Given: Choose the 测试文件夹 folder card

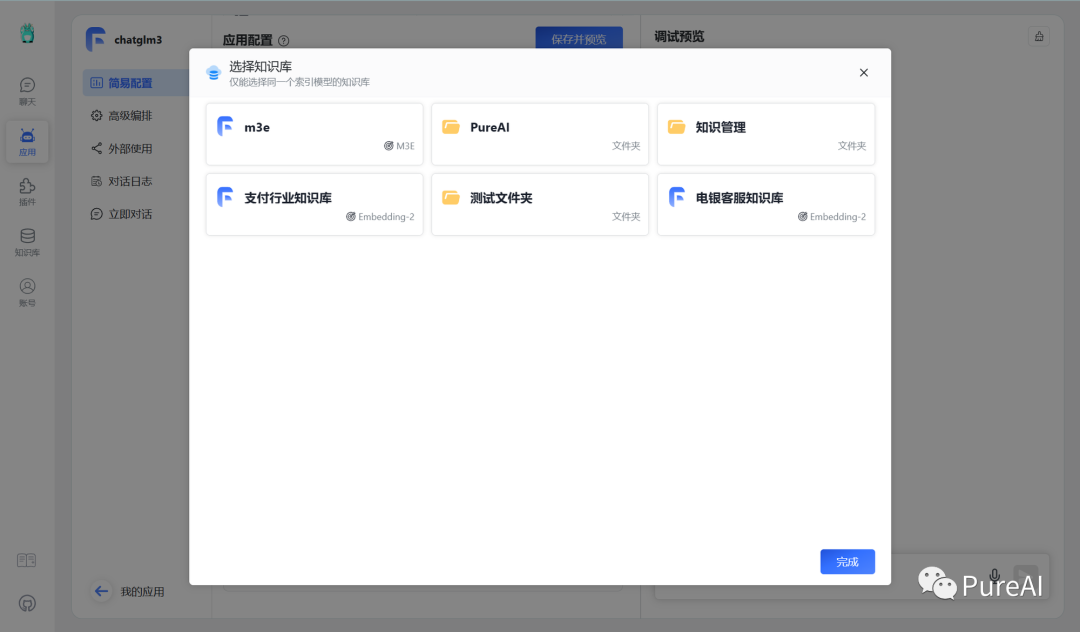Looking at the screenshot, I should click(x=540, y=204).
